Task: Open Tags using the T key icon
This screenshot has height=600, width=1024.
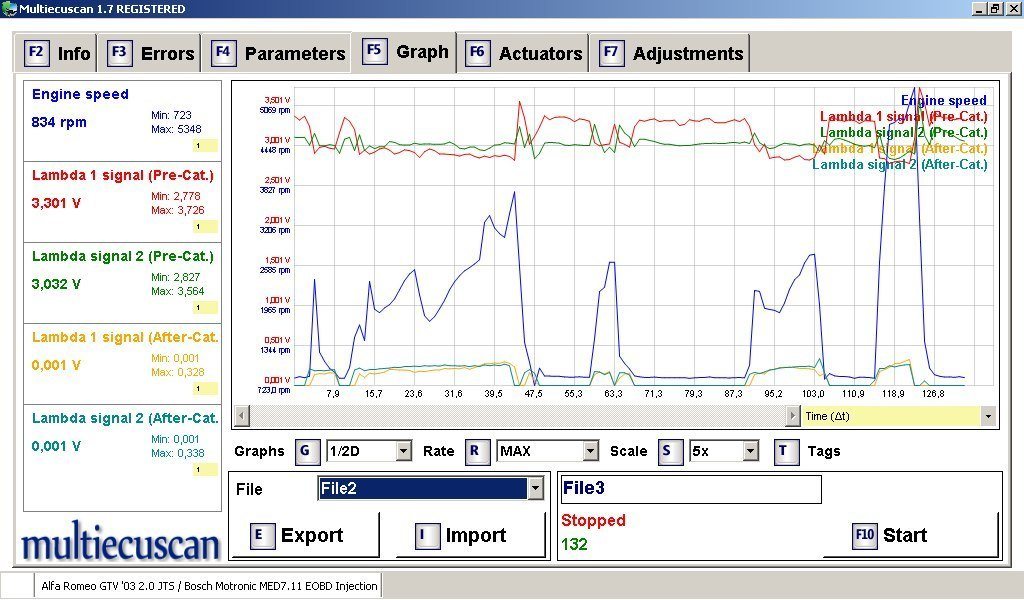Action: coord(786,451)
